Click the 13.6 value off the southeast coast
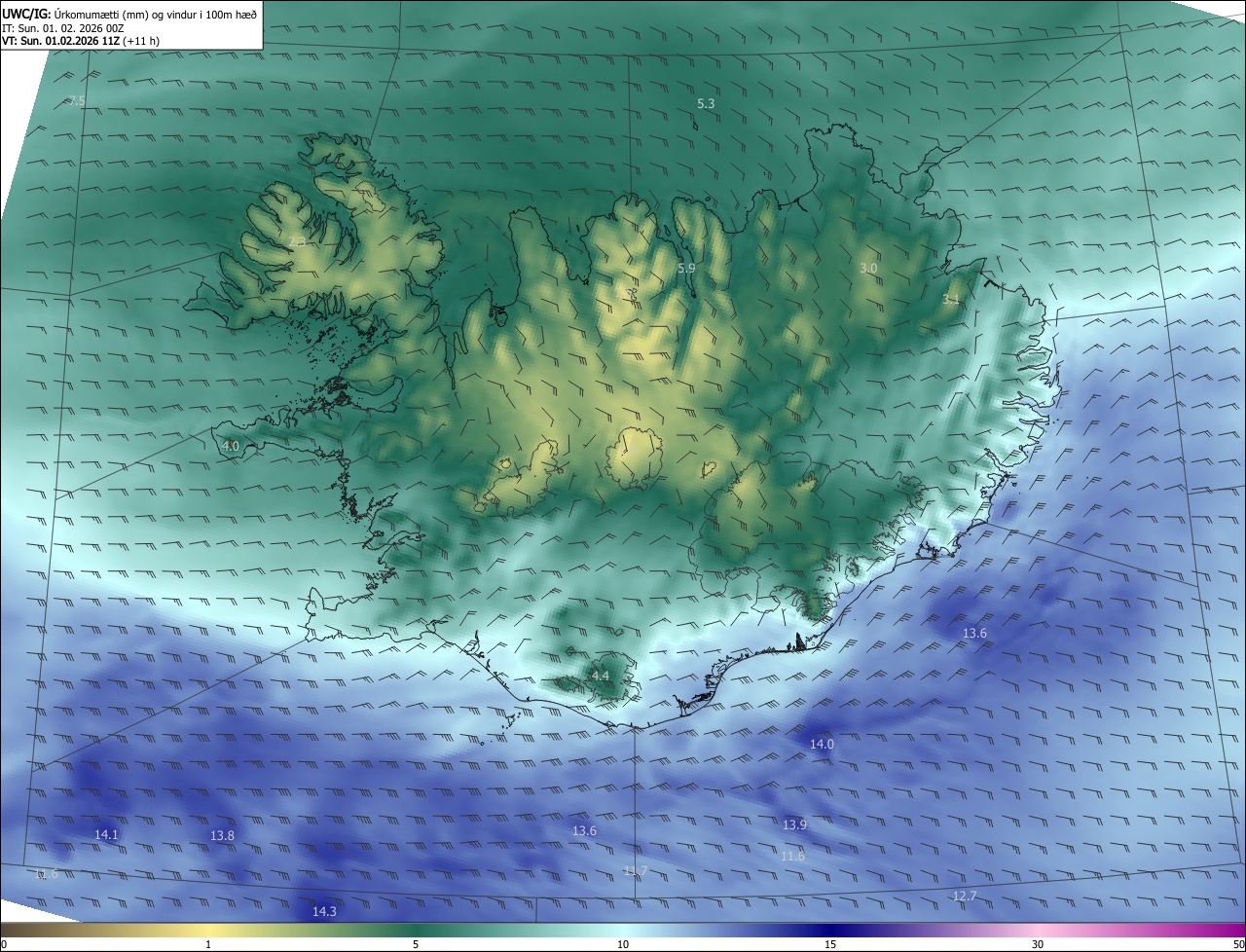The image size is (1246, 952). pyautogui.click(x=974, y=633)
